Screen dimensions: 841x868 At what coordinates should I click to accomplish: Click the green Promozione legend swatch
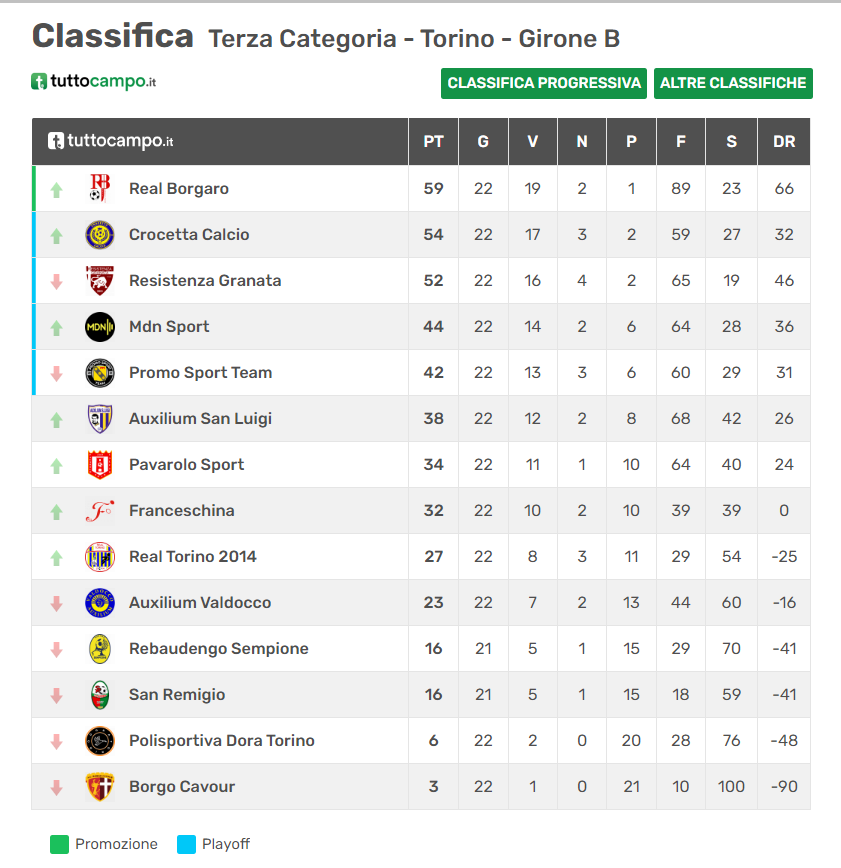pos(59,844)
